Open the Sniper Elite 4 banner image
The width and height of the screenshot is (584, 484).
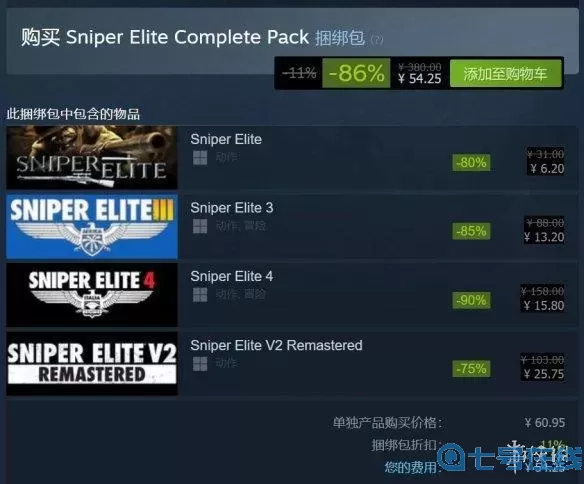[92, 295]
